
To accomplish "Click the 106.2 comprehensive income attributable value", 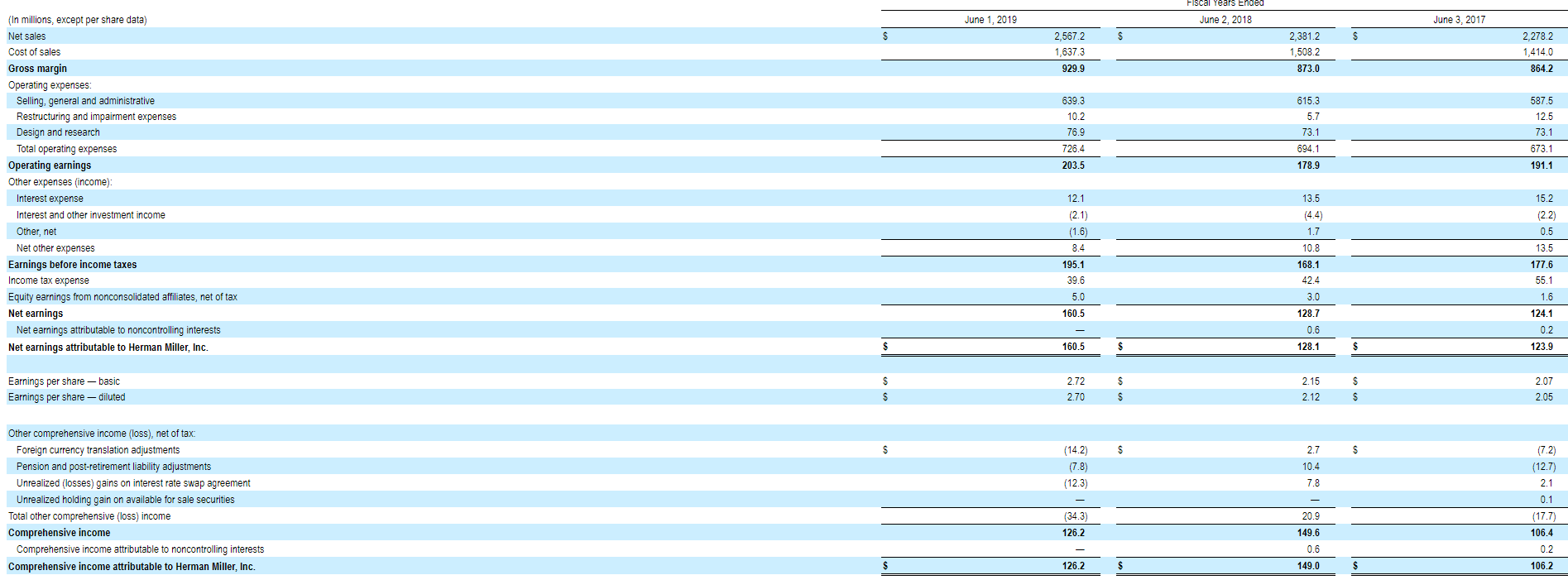I will pyautogui.click(x=1542, y=566).
